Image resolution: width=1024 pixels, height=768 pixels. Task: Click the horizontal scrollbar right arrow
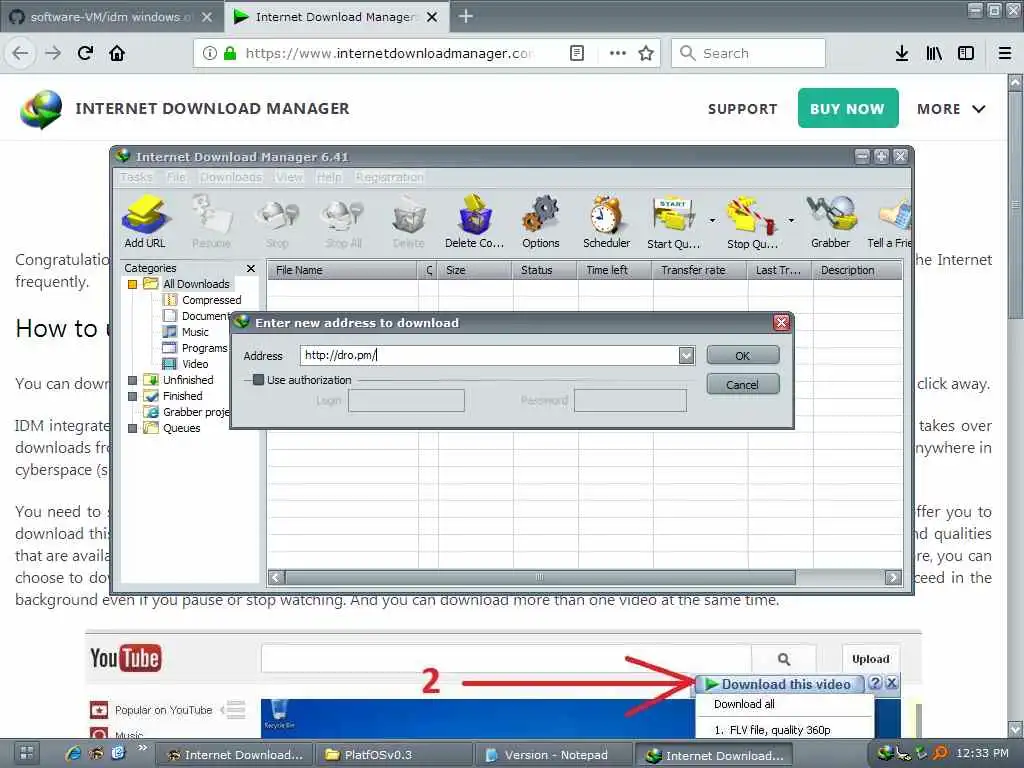(893, 577)
